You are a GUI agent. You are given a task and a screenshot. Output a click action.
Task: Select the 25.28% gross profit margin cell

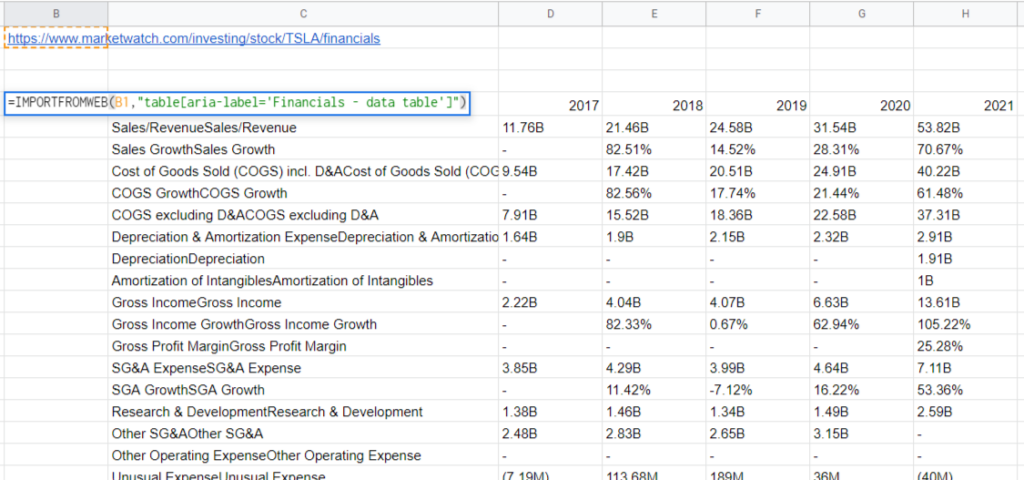coord(966,346)
